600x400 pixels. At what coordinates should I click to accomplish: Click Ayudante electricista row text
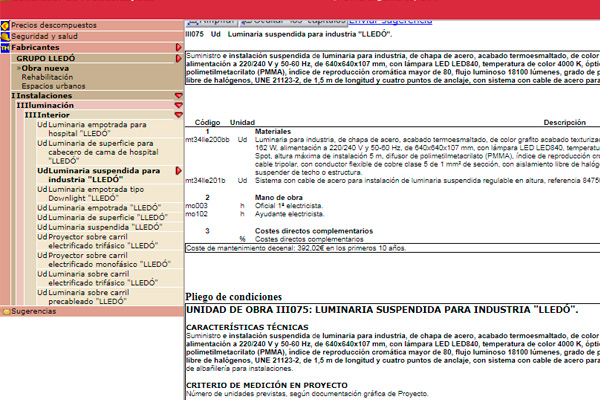pos(290,214)
